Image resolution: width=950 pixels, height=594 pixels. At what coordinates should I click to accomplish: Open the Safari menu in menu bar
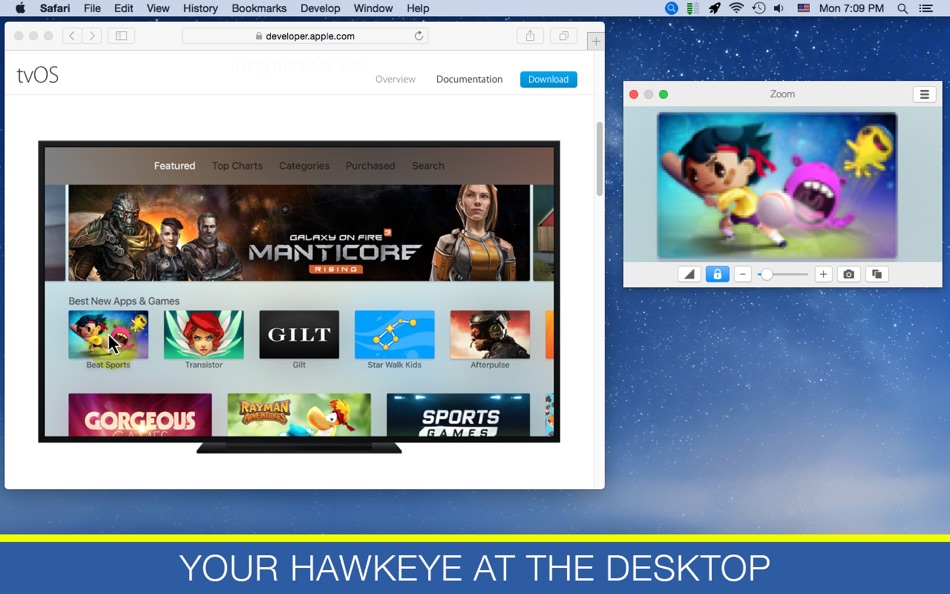55,8
